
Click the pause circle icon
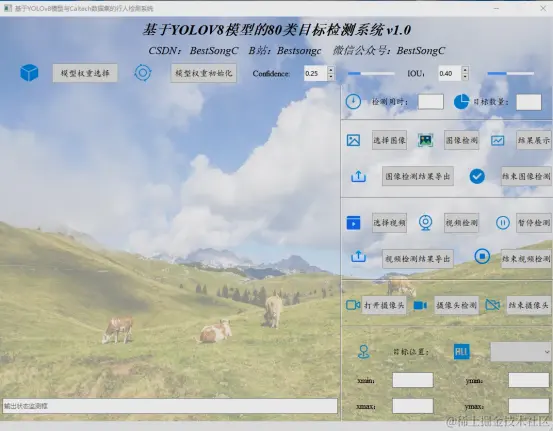pyautogui.click(x=503, y=223)
